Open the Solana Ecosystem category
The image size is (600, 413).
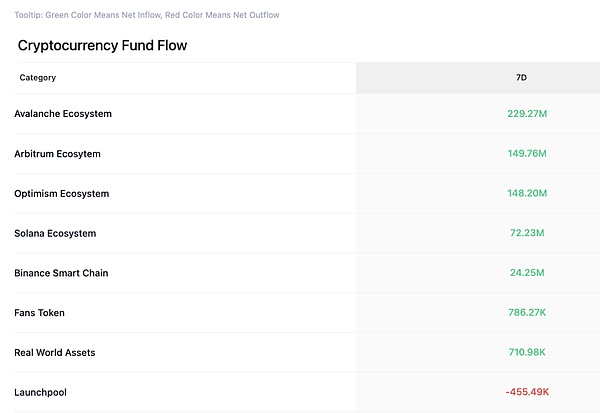55,233
